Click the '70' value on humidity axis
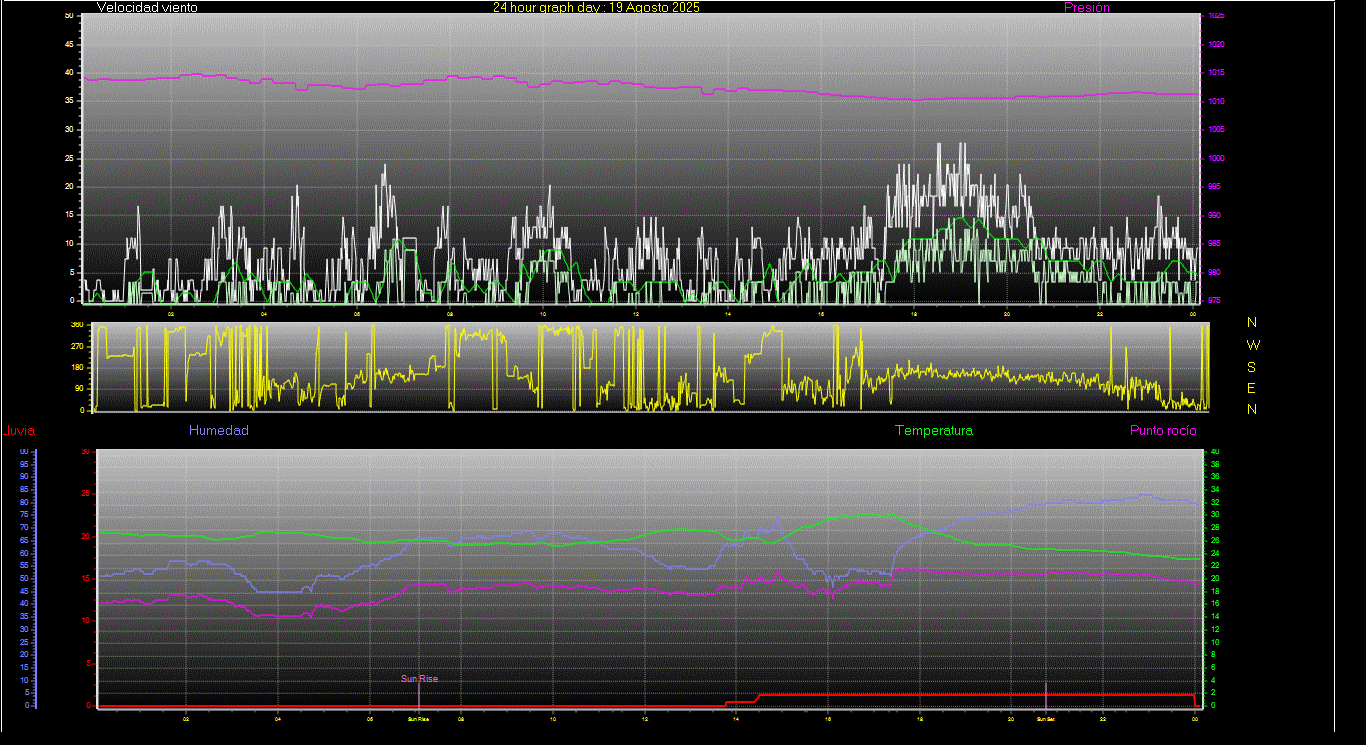The image size is (1366, 745). click(24, 527)
